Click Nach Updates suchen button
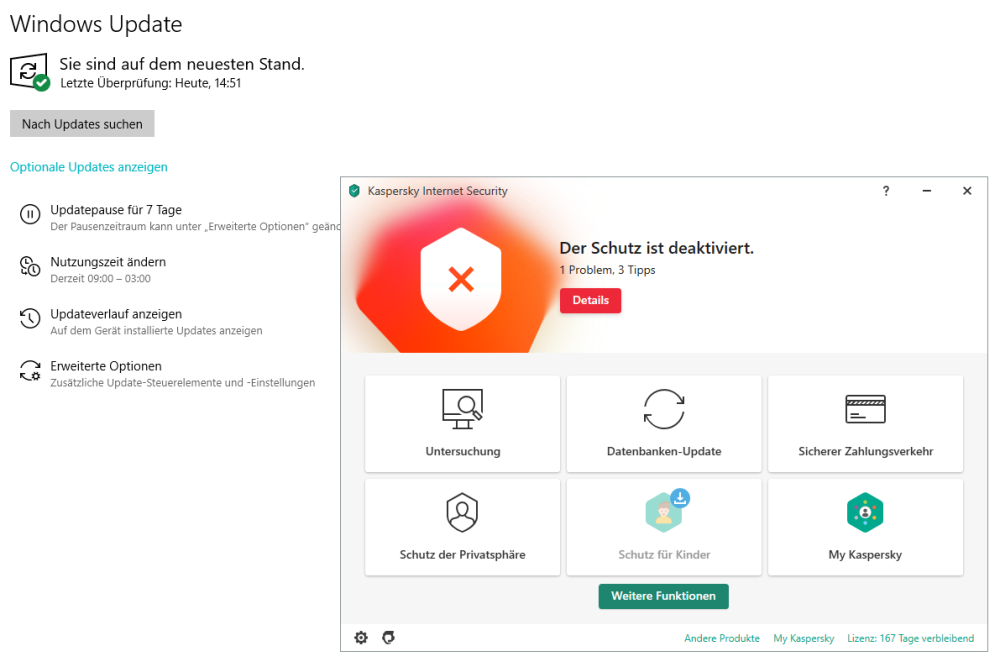This screenshot has height=667, width=1000. click(82, 124)
